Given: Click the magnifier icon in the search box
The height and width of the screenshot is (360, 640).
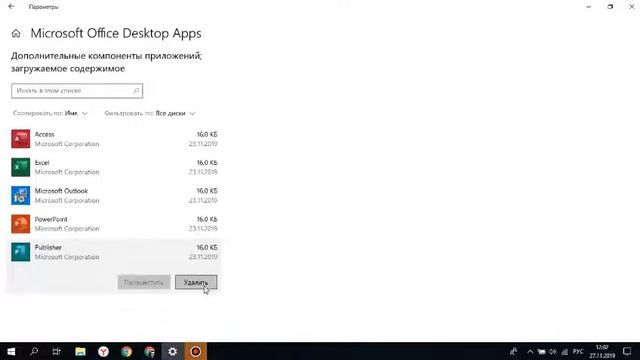Looking at the screenshot, I should [x=136, y=91].
